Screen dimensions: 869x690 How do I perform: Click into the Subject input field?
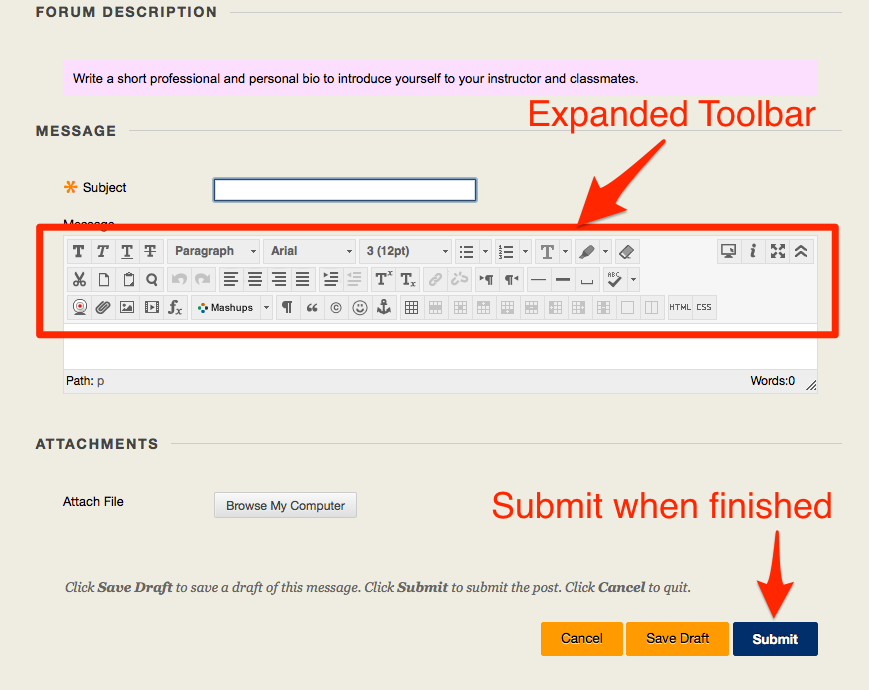point(345,190)
